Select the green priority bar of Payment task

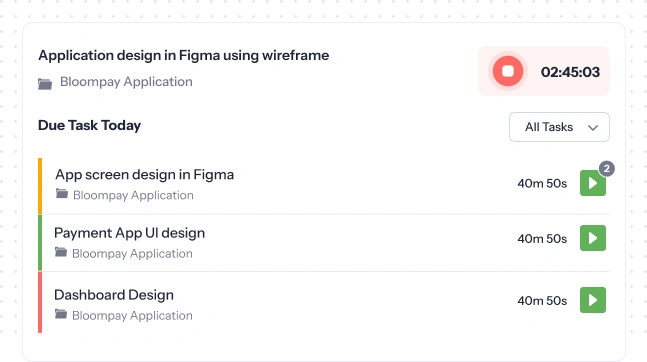[40, 243]
